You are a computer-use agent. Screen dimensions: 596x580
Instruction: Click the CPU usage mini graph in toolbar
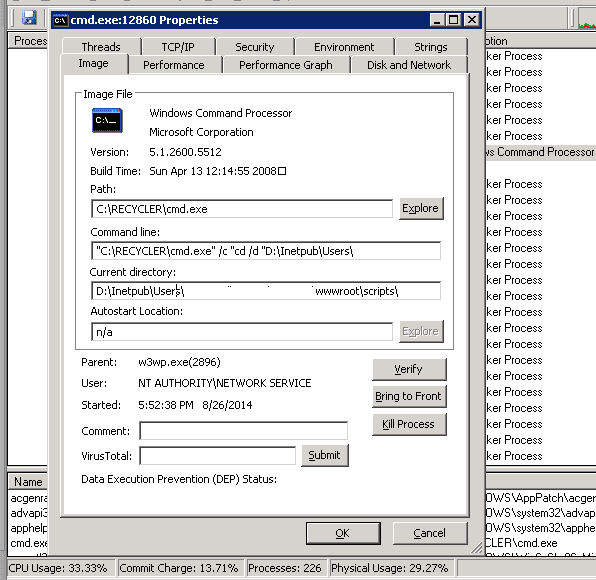587,19
